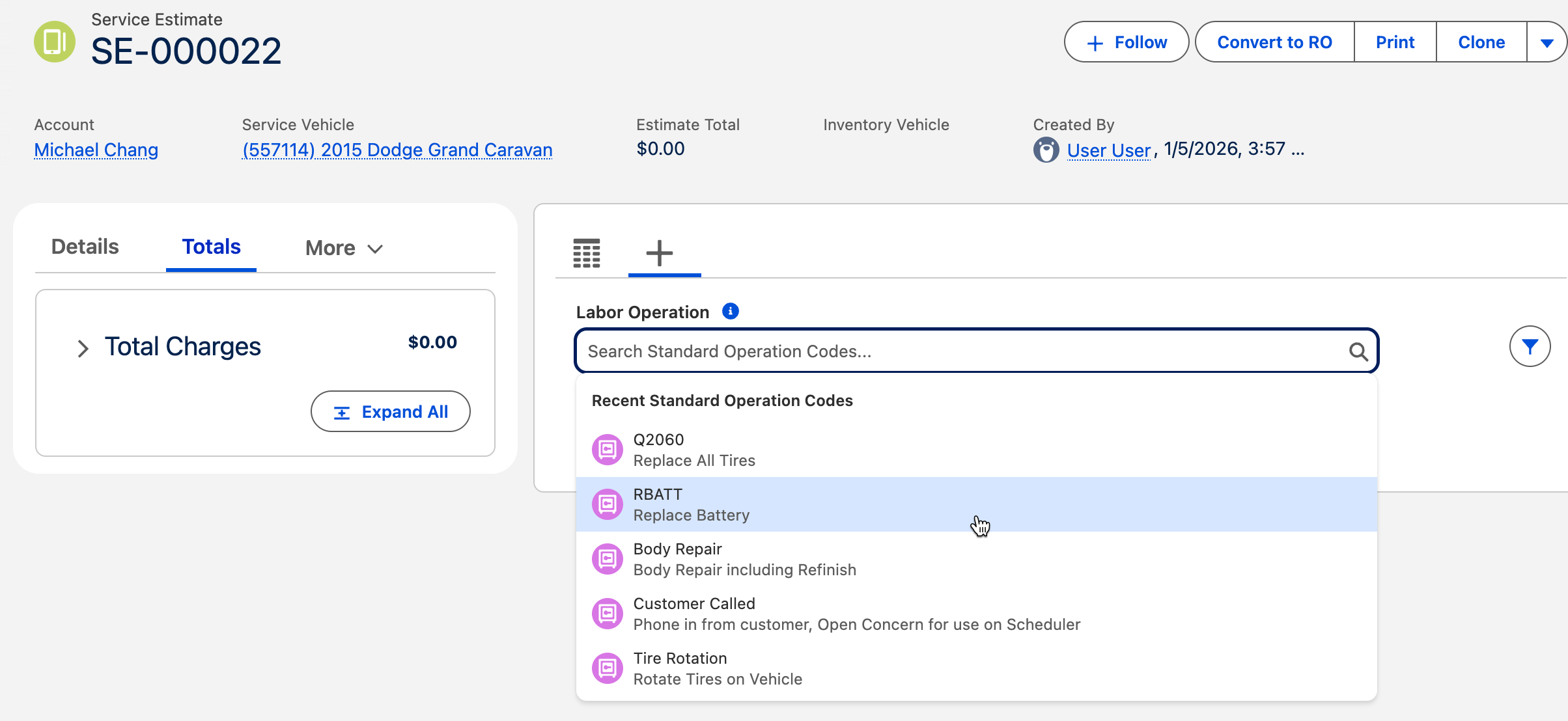Screen dimensions: 1568x721
Task: Click the Expand All button
Action: tap(391, 412)
